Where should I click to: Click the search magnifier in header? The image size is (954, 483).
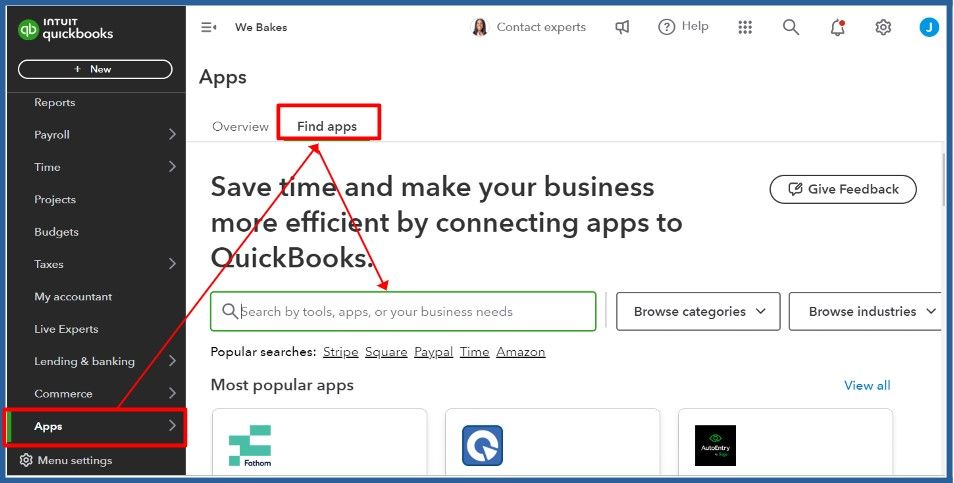[790, 27]
